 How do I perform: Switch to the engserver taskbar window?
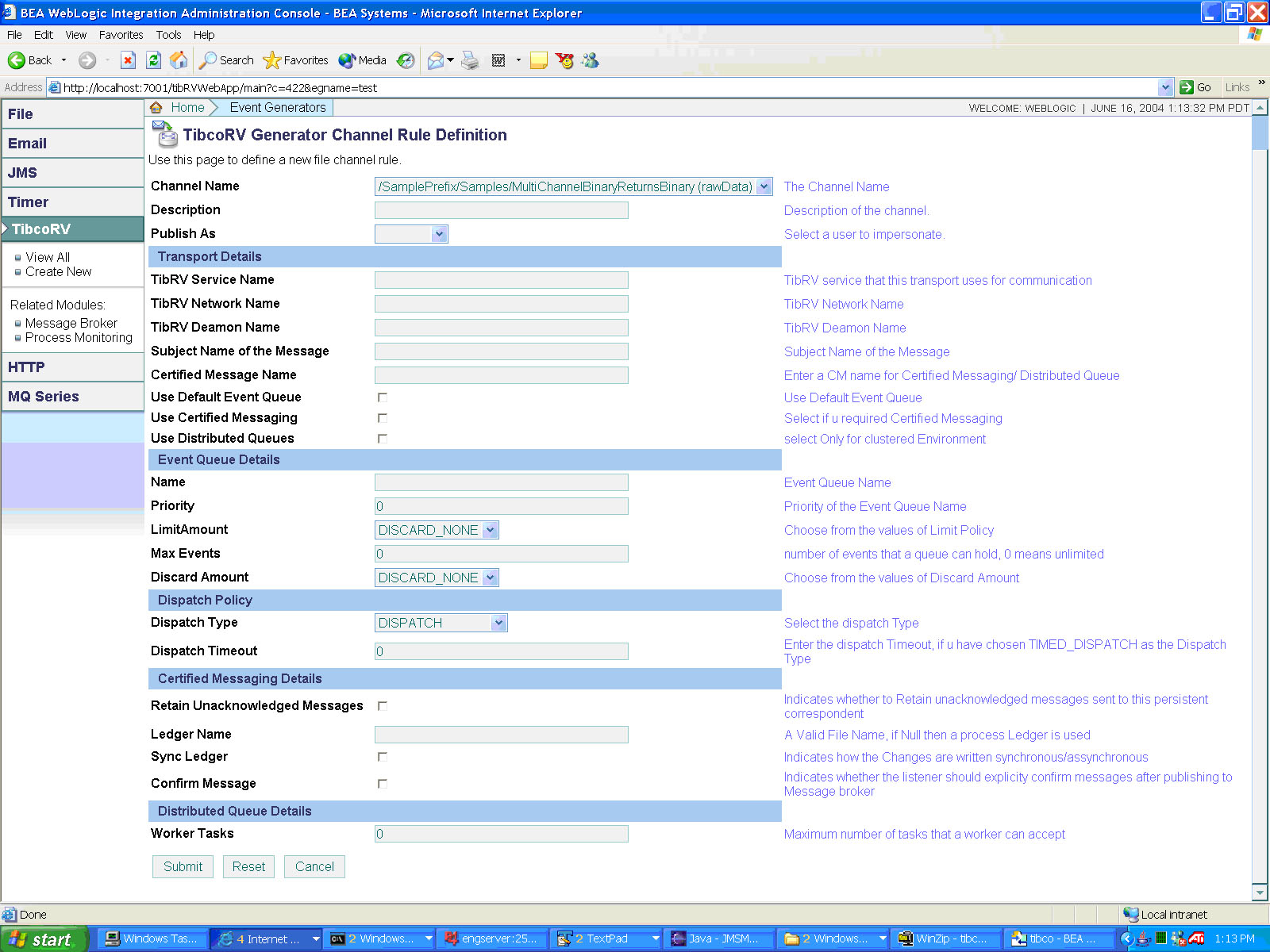tap(492, 939)
